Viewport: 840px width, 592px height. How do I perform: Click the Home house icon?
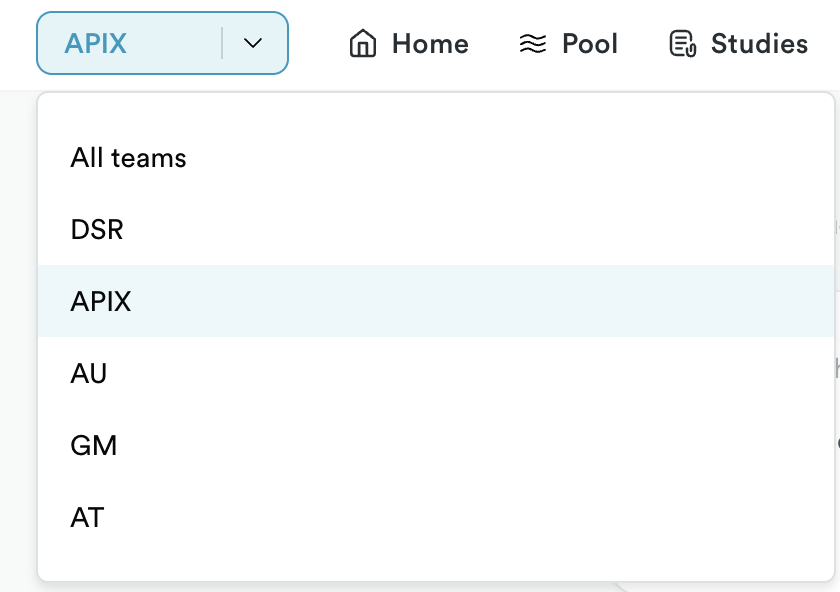[x=363, y=43]
